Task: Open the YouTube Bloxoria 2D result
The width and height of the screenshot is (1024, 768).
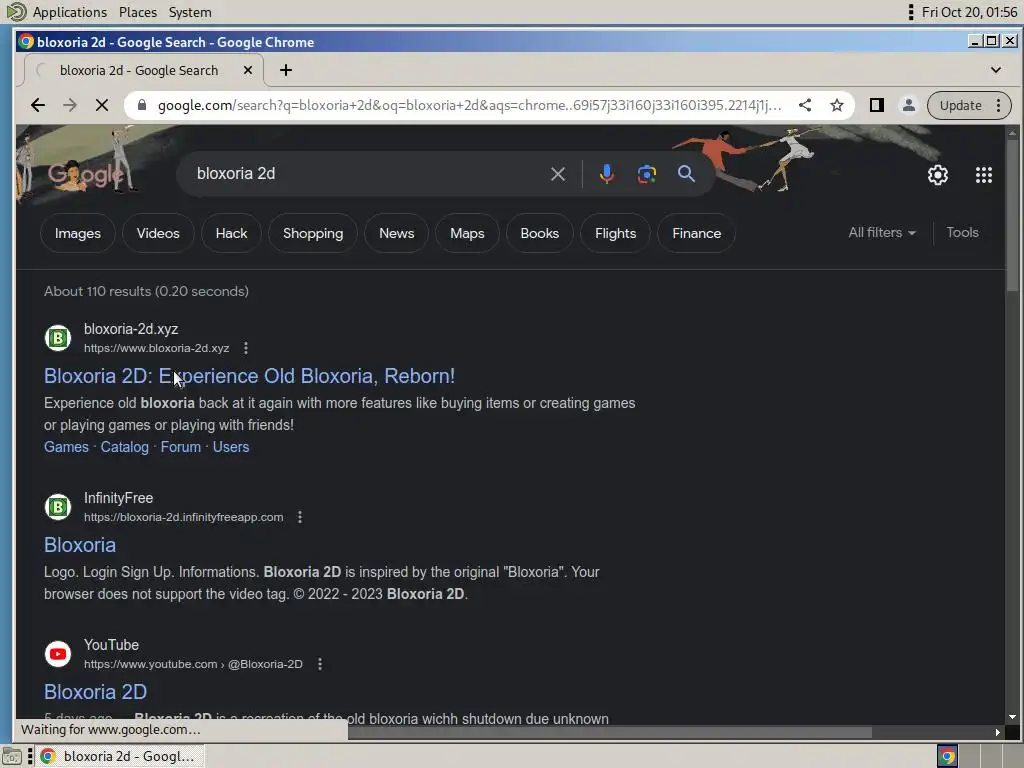Action: (95, 692)
